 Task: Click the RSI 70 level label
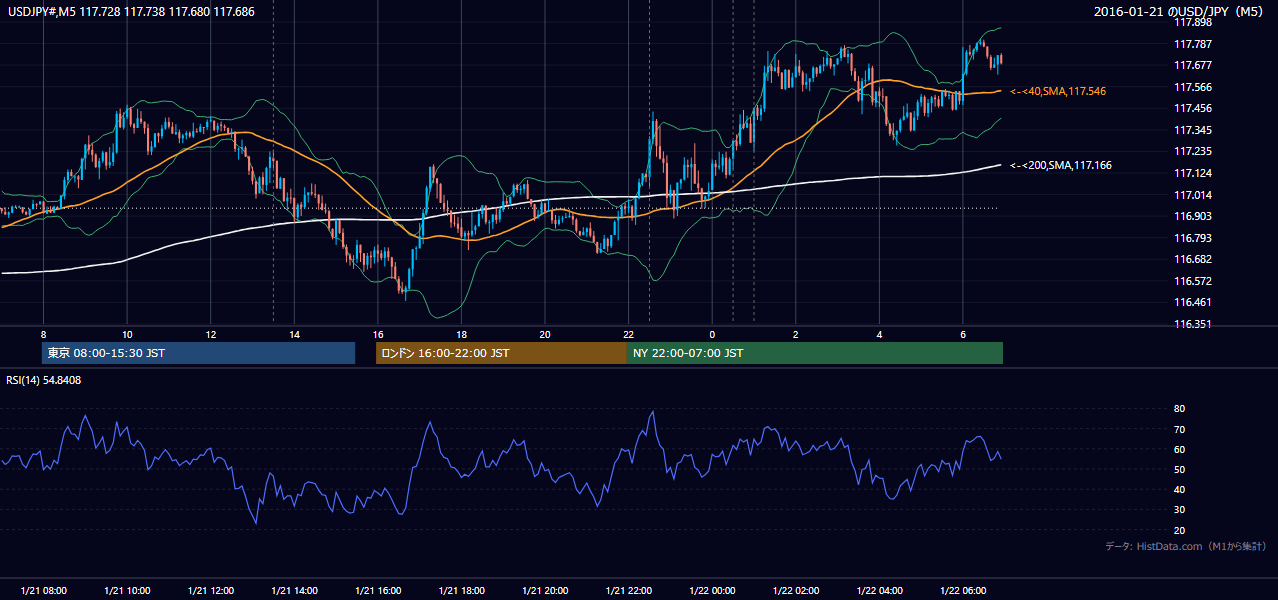tap(1179, 429)
